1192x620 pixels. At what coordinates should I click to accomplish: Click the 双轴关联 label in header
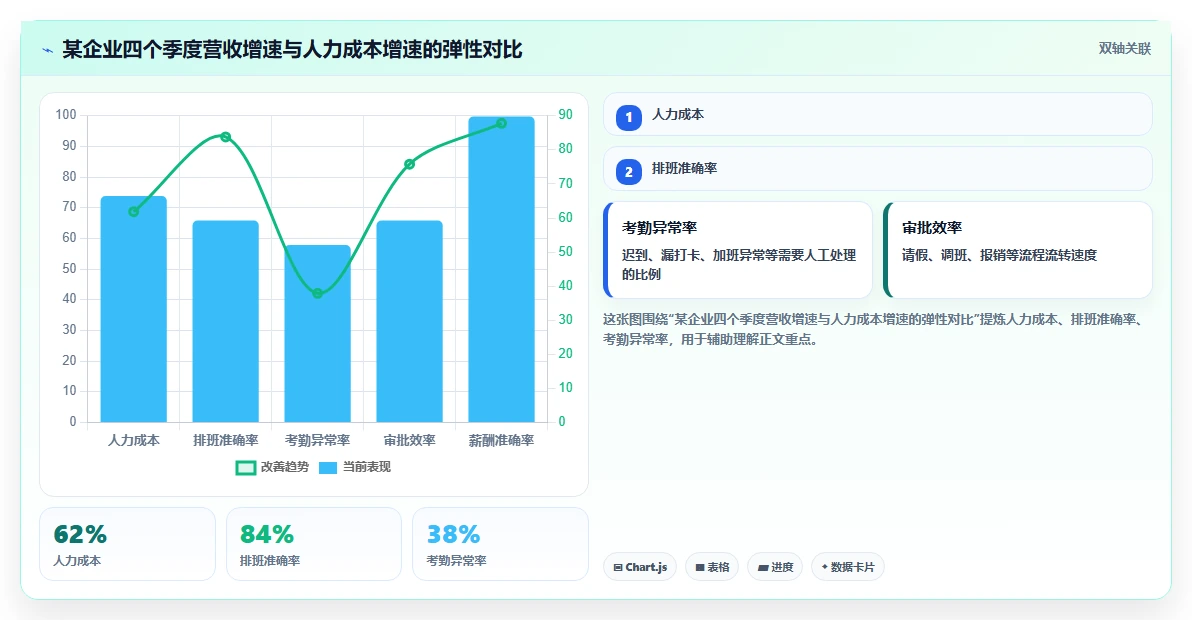(1124, 49)
